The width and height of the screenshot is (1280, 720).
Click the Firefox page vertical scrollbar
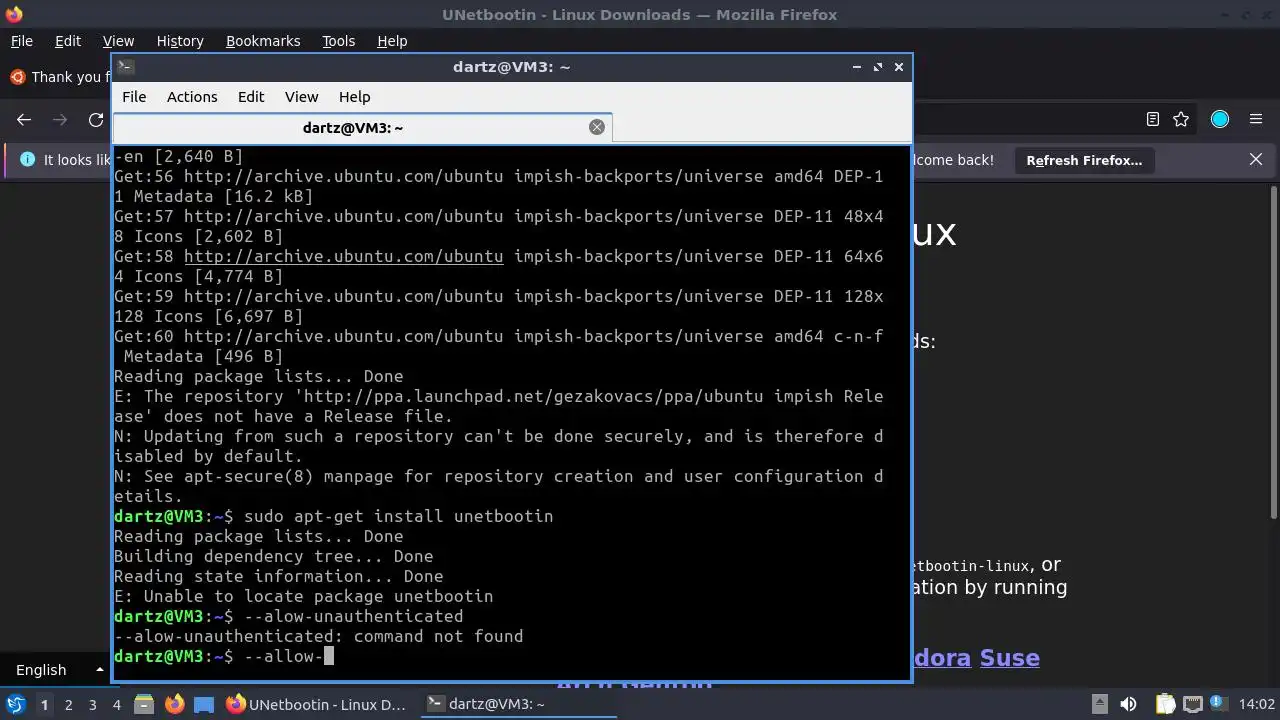pos(1273,350)
